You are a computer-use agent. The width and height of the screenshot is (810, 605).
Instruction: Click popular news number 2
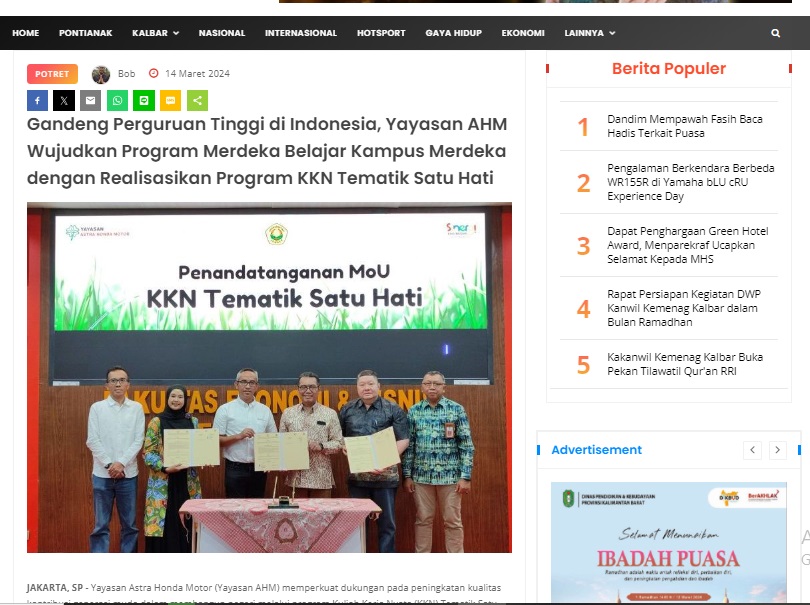[583, 183]
